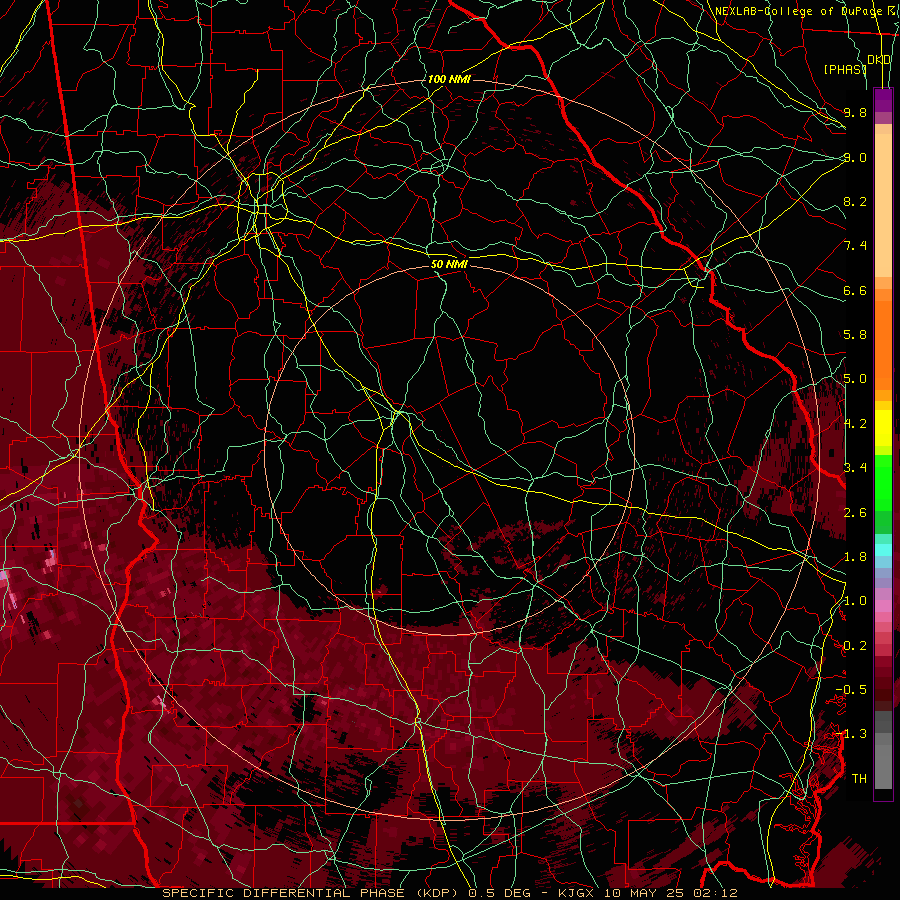Click the 6.6 scale value
This screenshot has width=900, height=900.
855,290
